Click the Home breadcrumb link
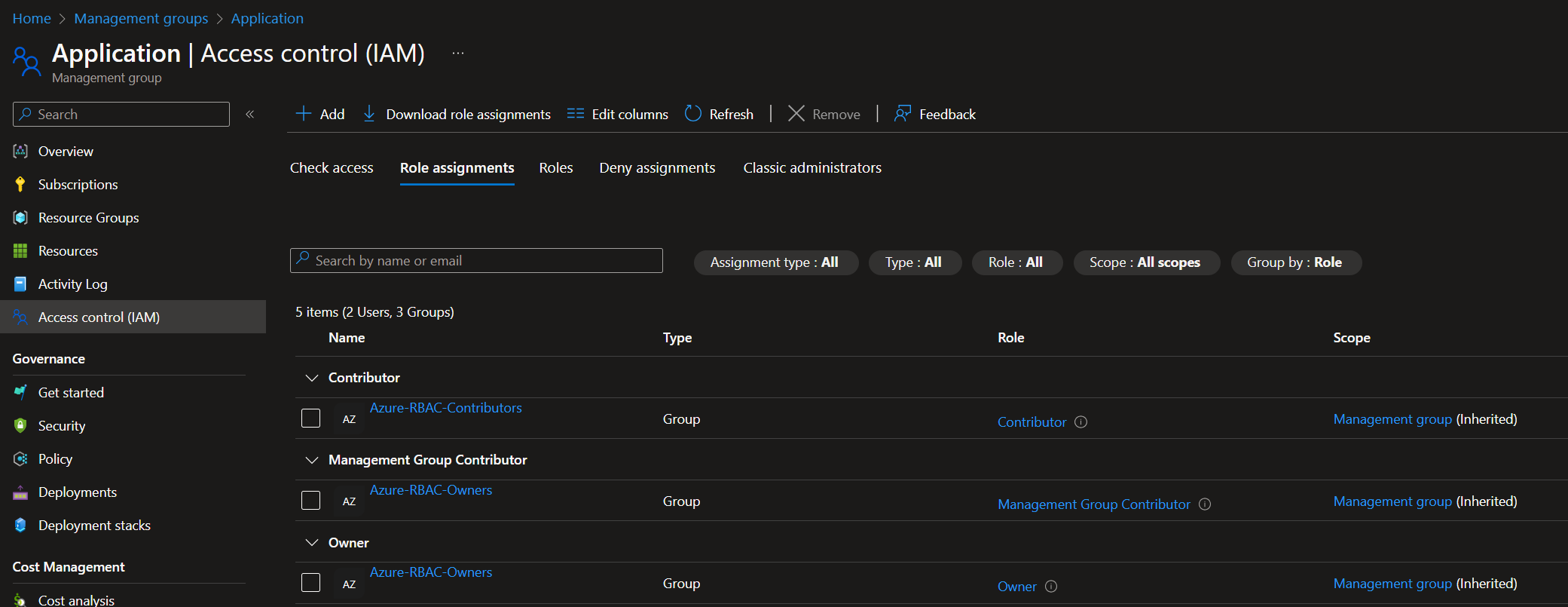The width and height of the screenshot is (1568, 607). point(32,18)
